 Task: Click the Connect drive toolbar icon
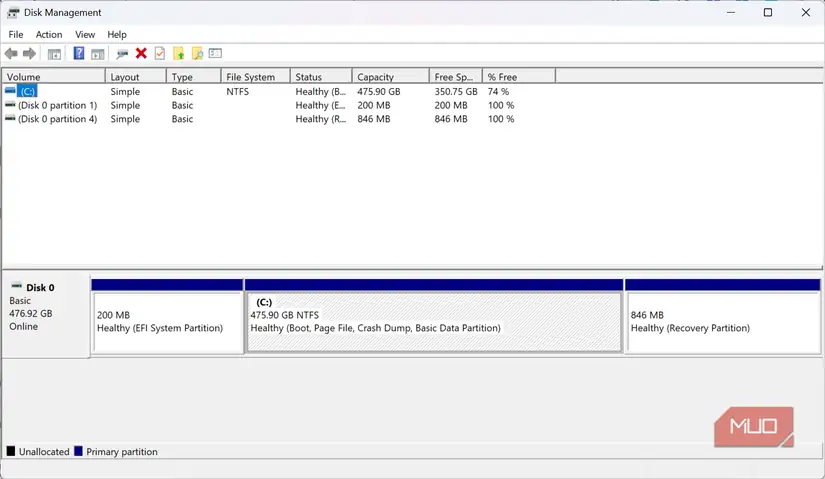(x=122, y=54)
